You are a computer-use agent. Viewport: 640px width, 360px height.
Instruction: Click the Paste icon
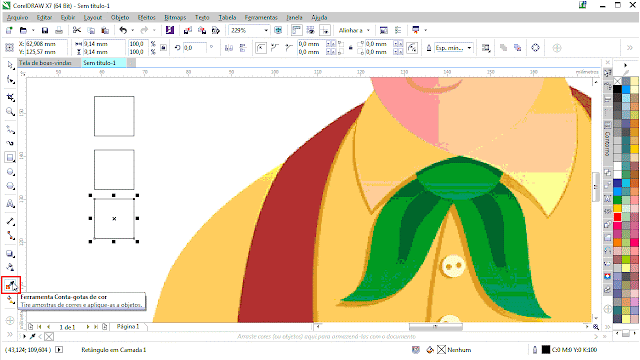(105, 30)
